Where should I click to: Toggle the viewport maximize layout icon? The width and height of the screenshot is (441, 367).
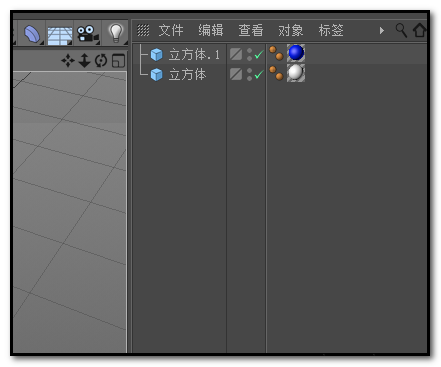pos(118,61)
